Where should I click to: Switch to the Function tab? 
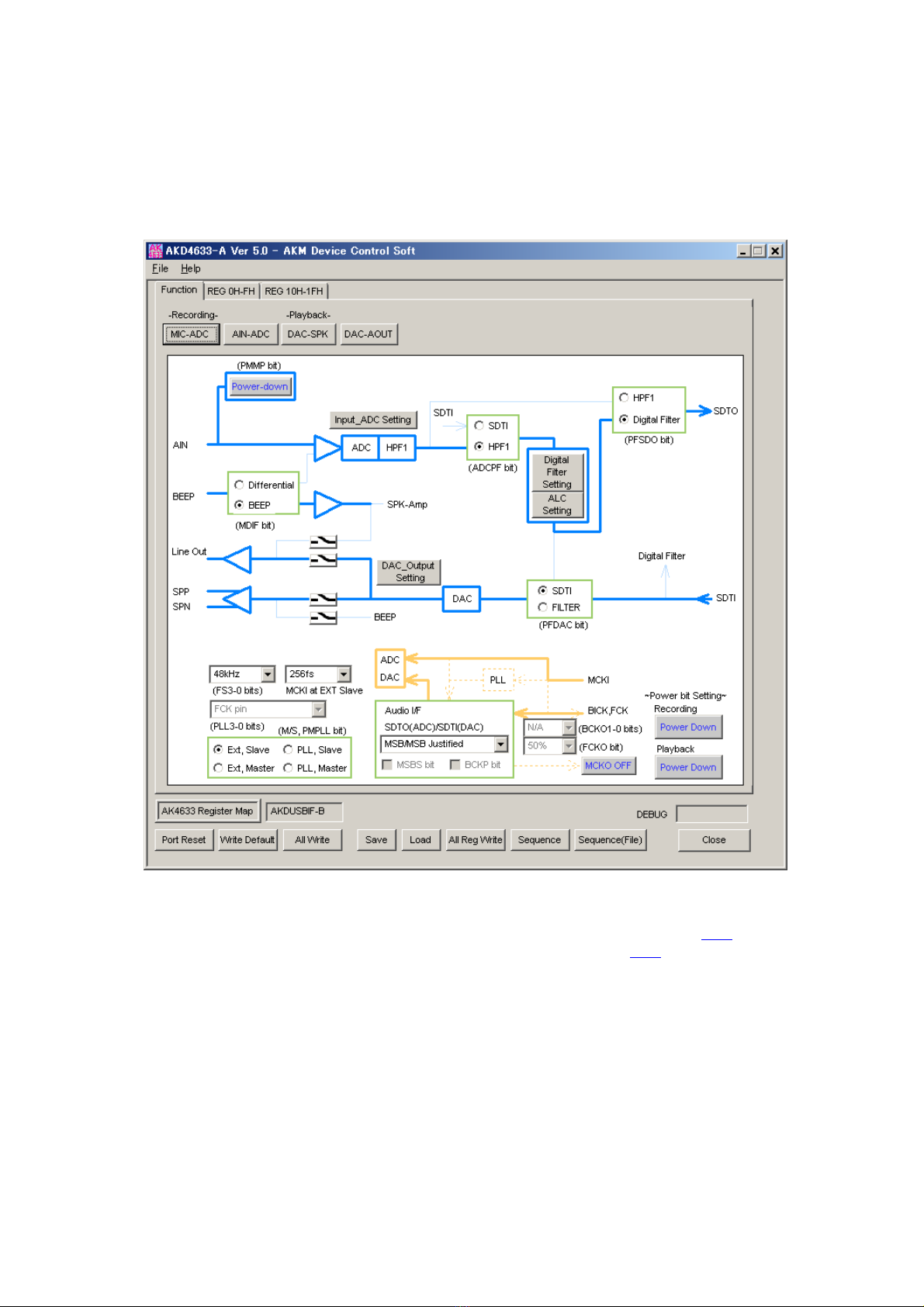179,290
